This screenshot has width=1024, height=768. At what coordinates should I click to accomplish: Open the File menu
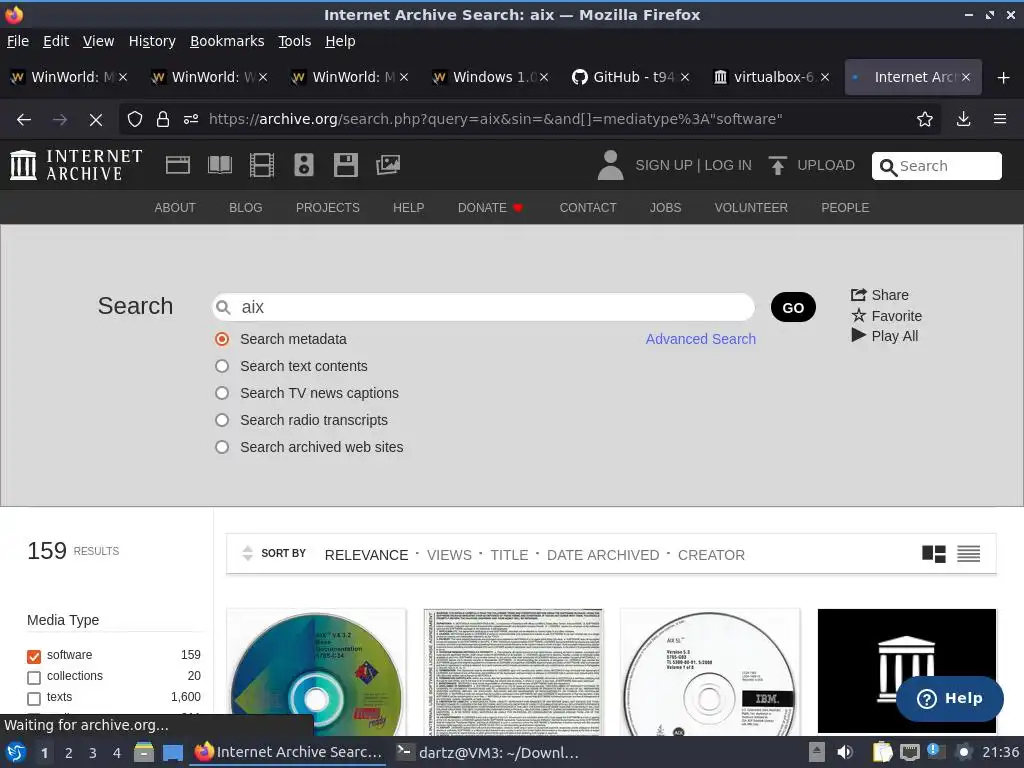tap(18, 41)
